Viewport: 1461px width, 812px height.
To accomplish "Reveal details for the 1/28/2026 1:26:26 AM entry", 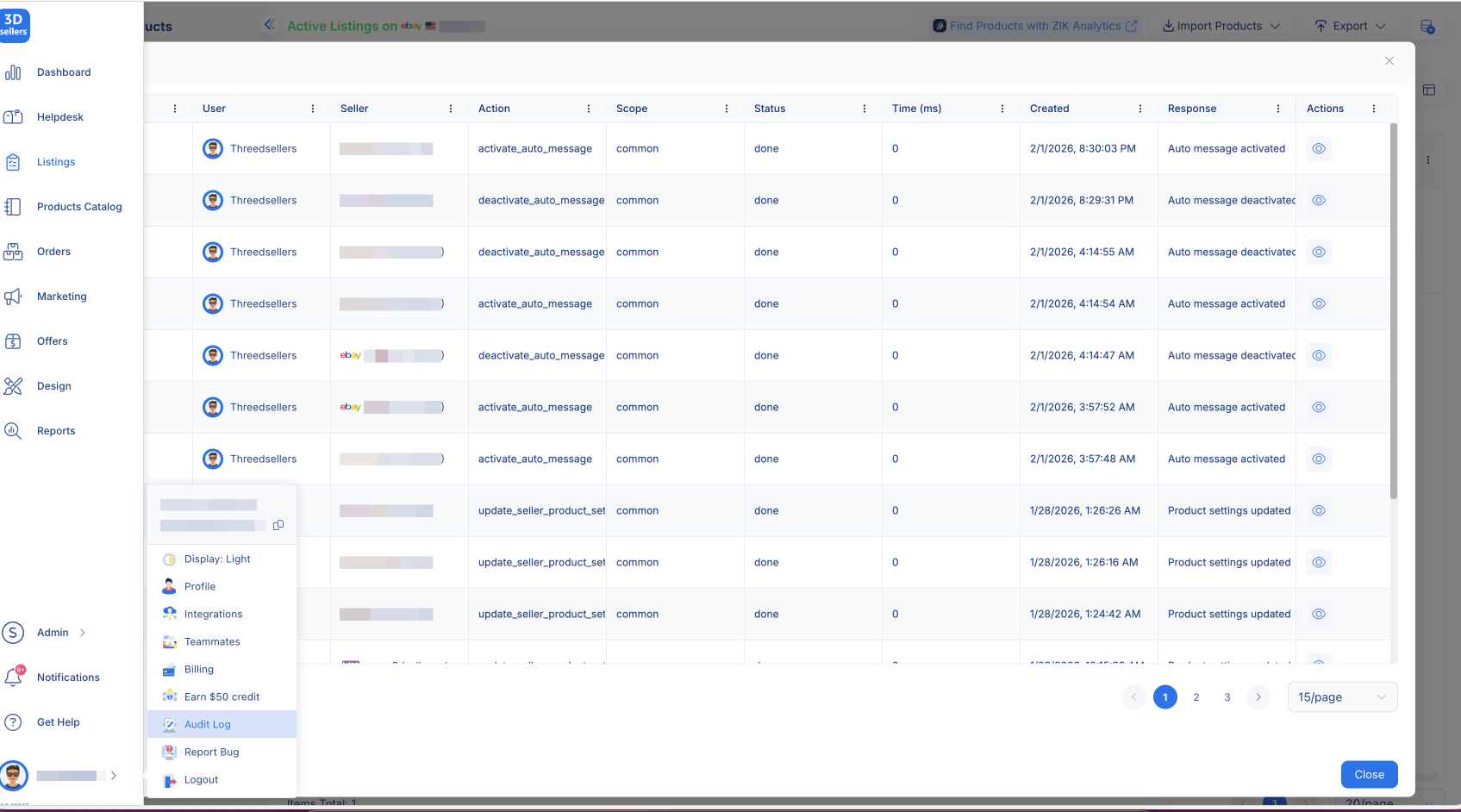I will (1318, 510).
